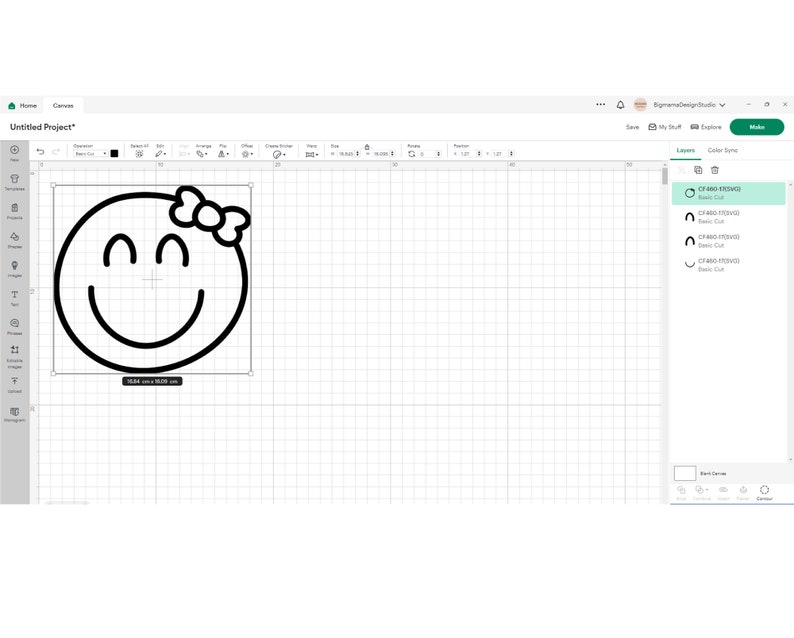Redo the last undone action
The width and height of the screenshot is (794, 638).
coord(56,152)
